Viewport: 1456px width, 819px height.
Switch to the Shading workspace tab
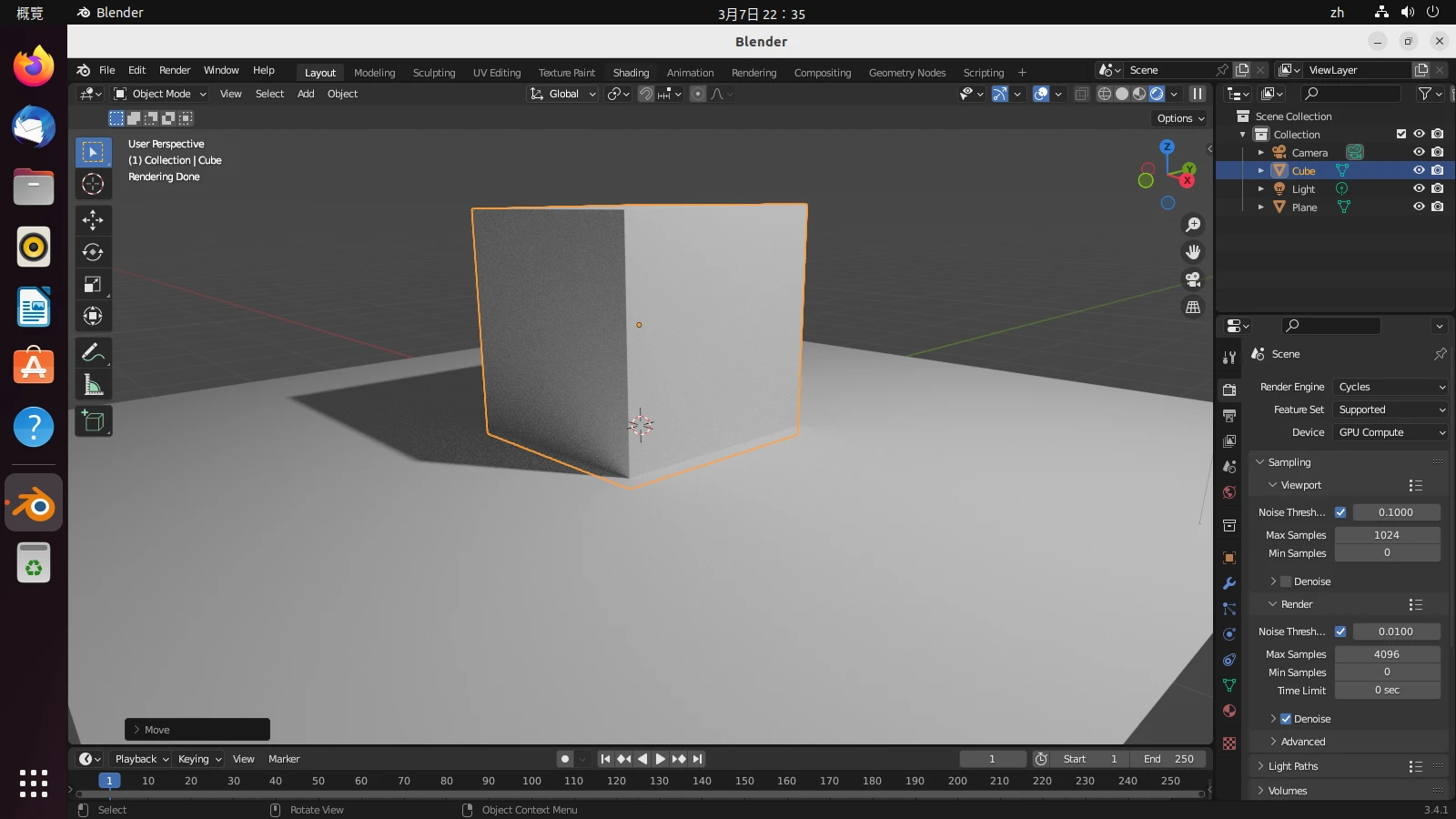pos(631,73)
